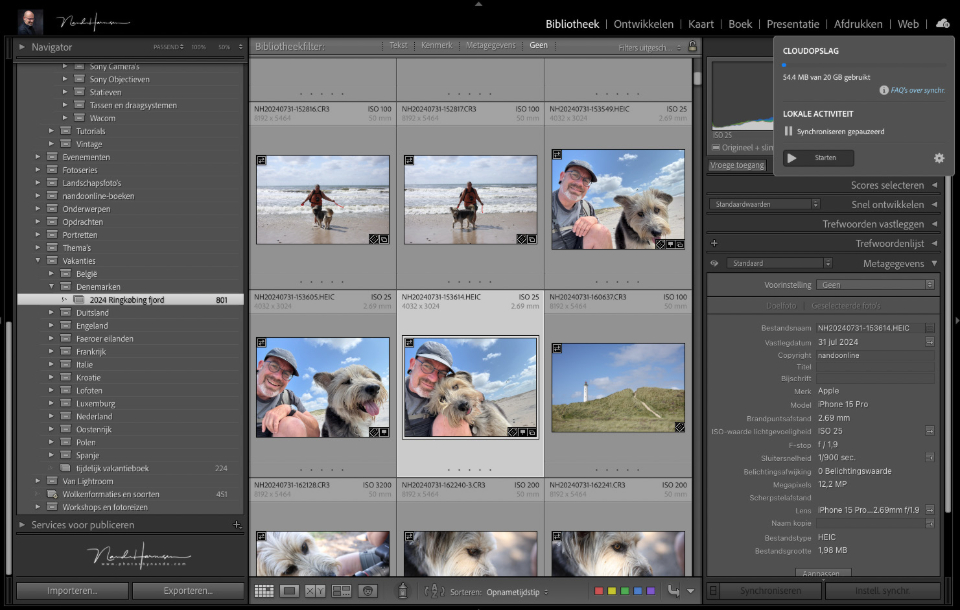960x610 pixels.
Task: Open the Voorinstelling Geen dropdown
Action: point(875,284)
